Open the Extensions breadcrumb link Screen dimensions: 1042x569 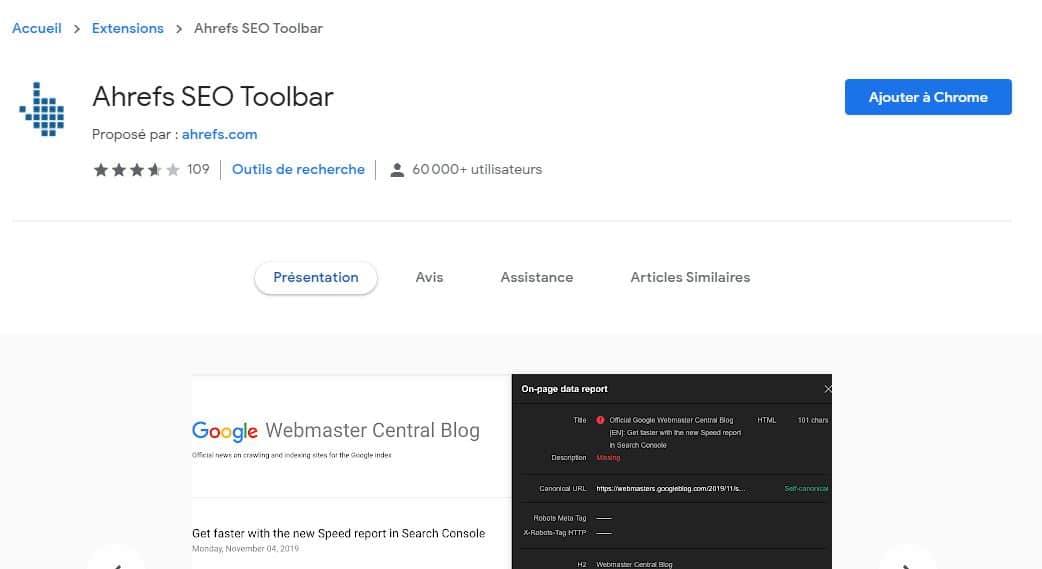pyautogui.click(x=128, y=29)
